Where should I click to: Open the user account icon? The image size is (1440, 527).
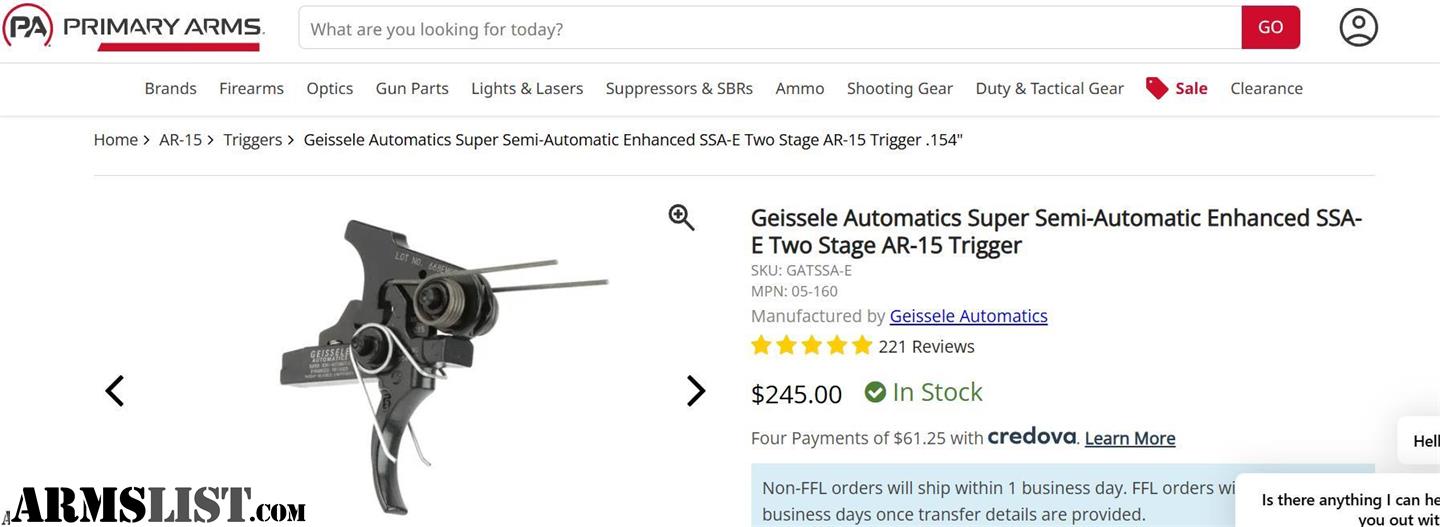(x=1358, y=28)
